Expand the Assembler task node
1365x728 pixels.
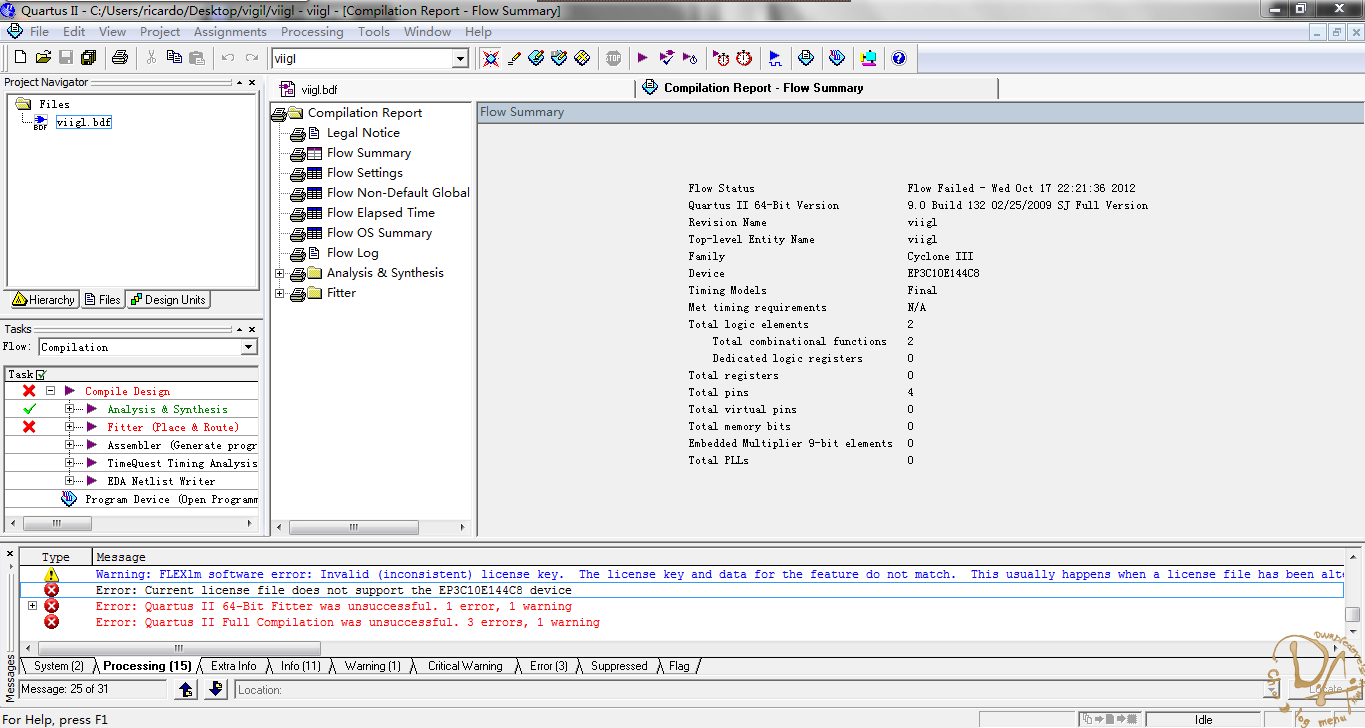(69, 445)
